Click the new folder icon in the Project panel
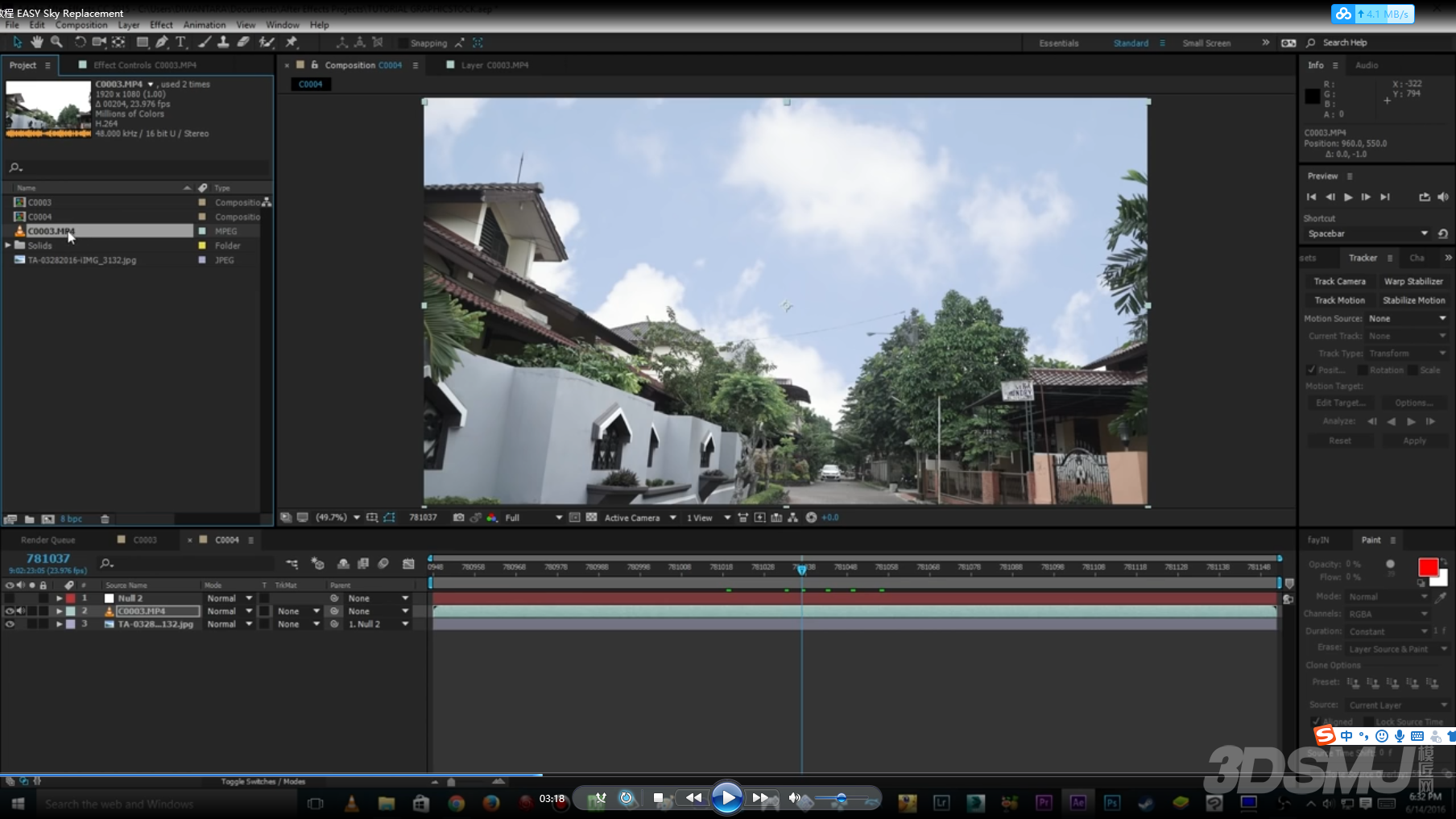 pyautogui.click(x=29, y=519)
